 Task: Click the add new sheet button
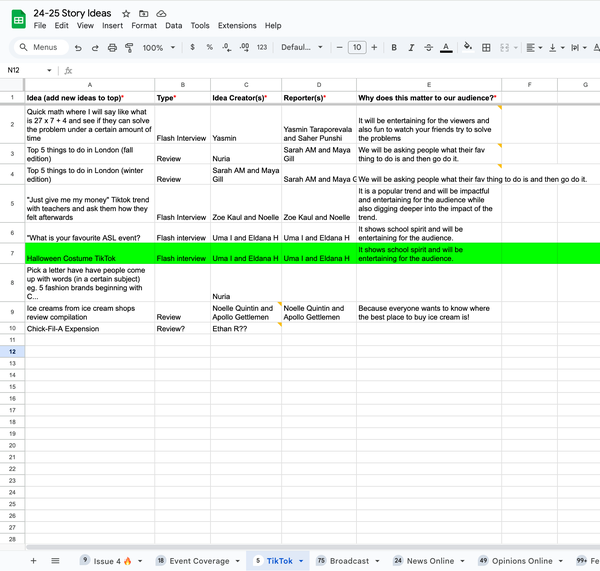click(33, 561)
